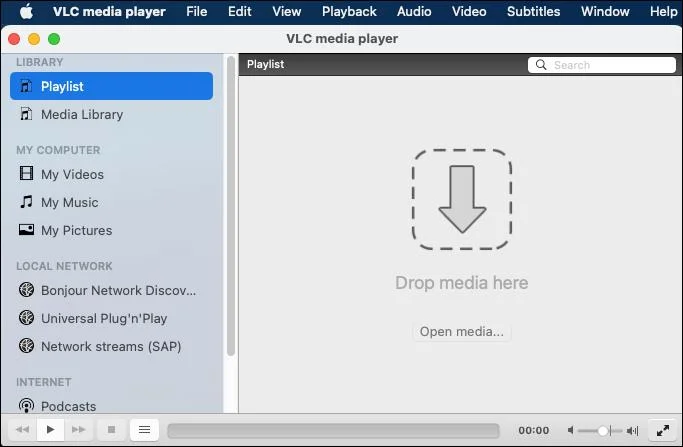Image resolution: width=683 pixels, height=447 pixels.
Task: Mute audio with the small speaker icon
Action: [x=570, y=430]
